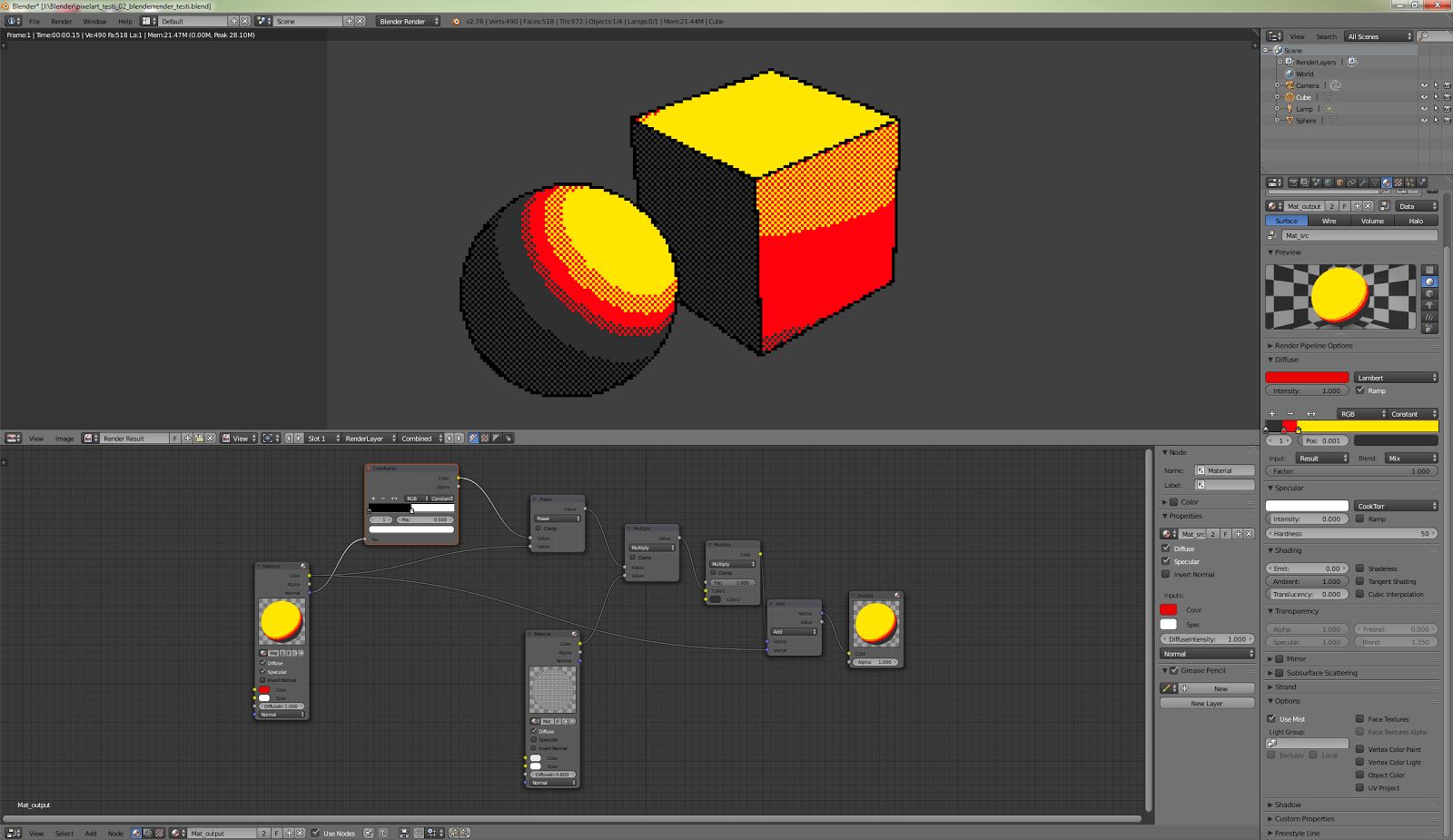Open the Modifiers tab (wrench icon)
Viewport: 1453px width, 840px height.
(1364, 183)
